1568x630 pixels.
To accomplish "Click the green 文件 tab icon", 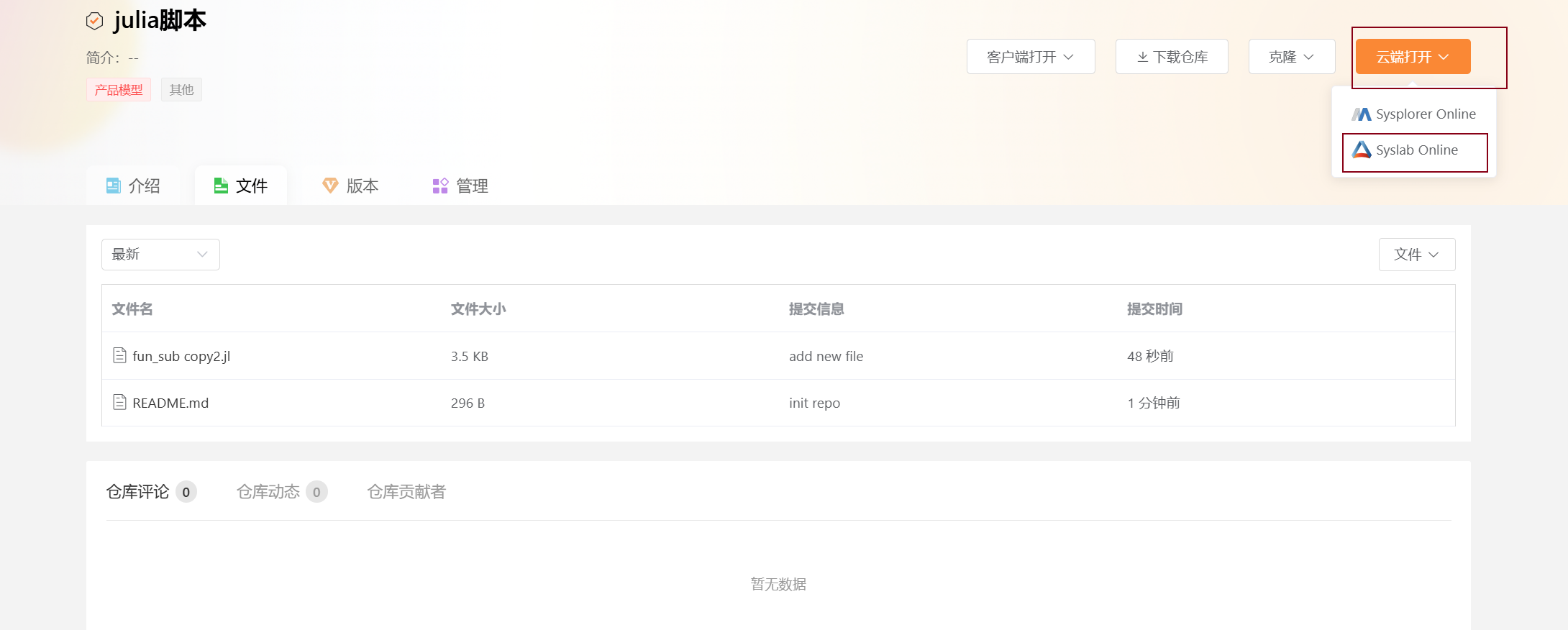I will [221, 186].
